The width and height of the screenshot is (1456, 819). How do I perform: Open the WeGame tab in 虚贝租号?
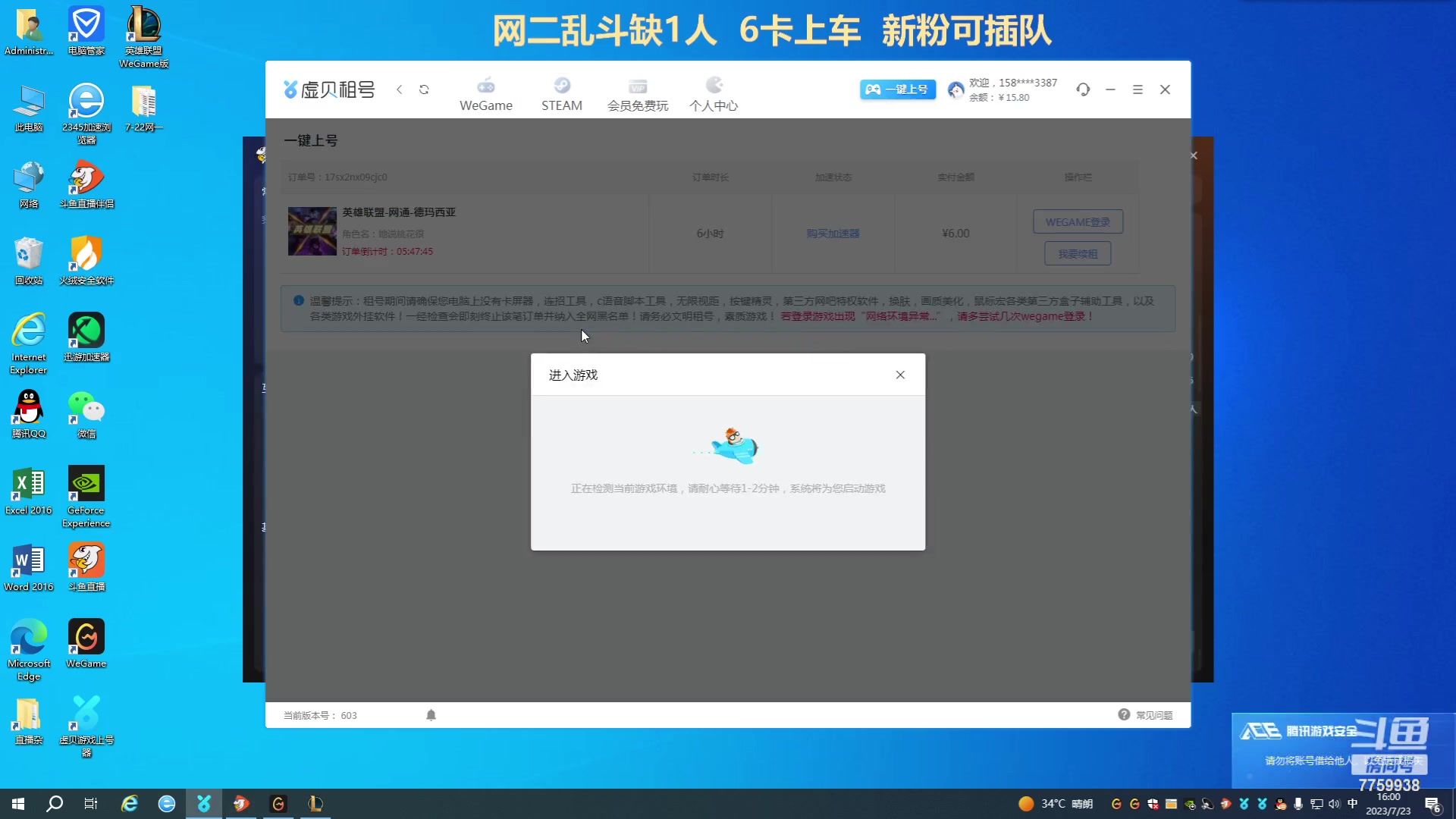[486, 95]
